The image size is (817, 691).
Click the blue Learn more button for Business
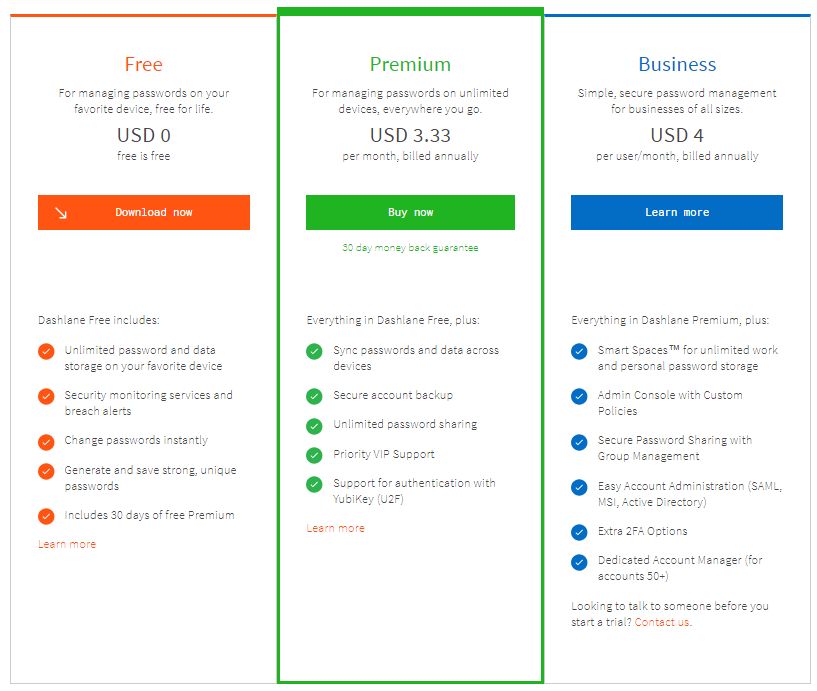point(677,212)
